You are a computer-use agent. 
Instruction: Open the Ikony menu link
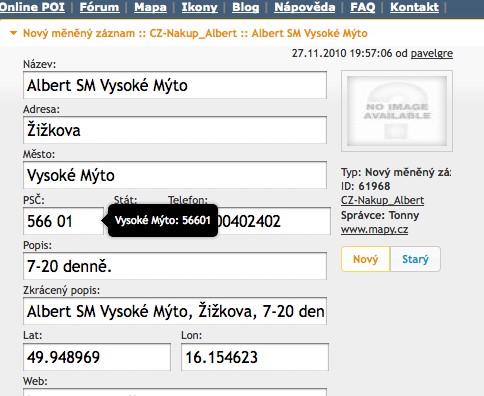199,7
